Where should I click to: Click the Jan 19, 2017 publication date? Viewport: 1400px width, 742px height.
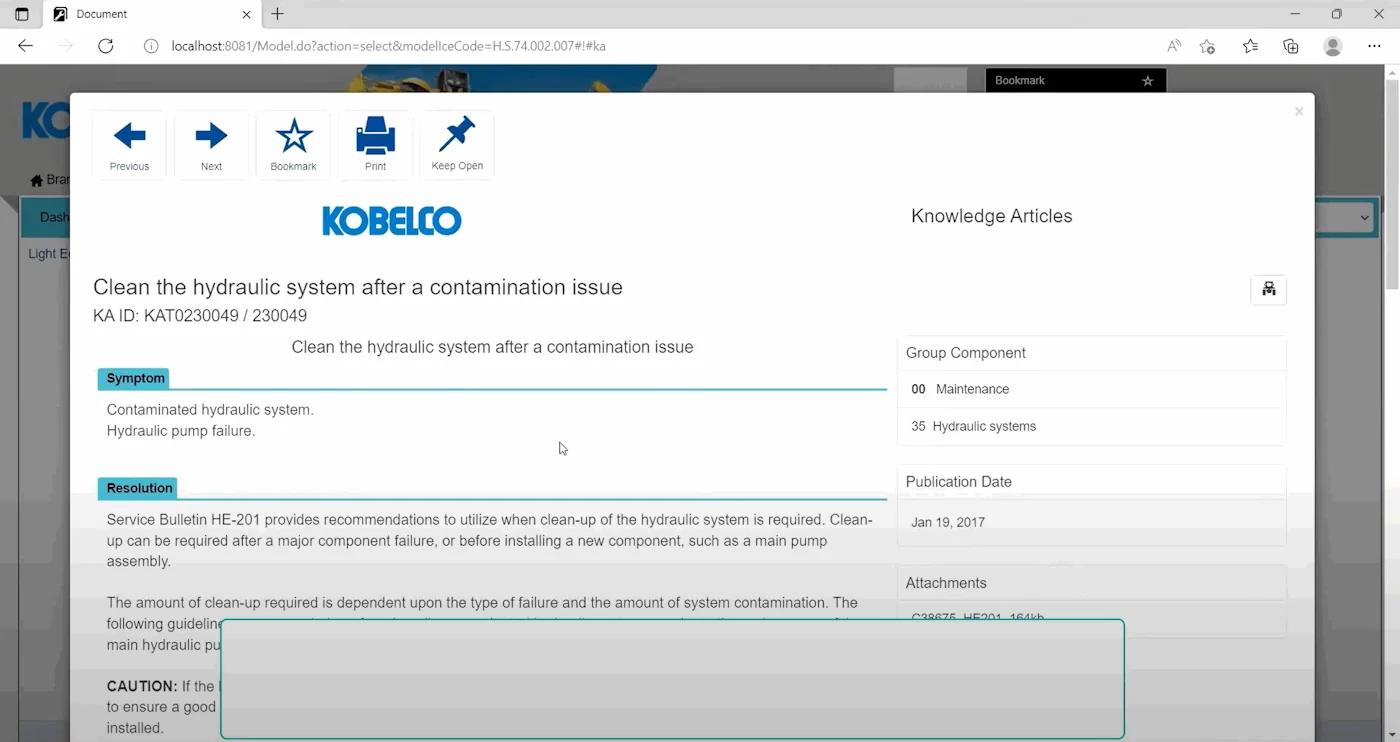(x=948, y=522)
